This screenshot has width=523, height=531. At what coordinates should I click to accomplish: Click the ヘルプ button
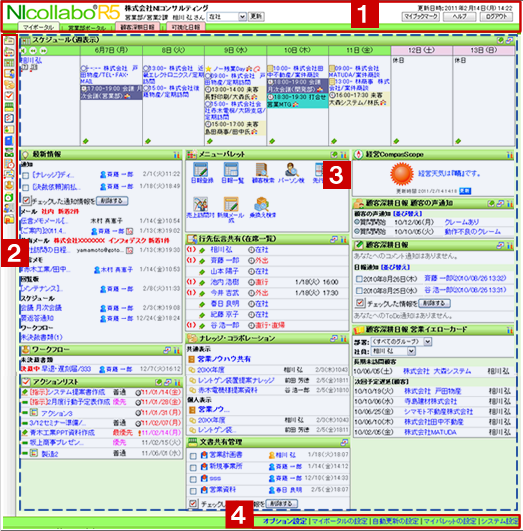(x=459, y=16)
